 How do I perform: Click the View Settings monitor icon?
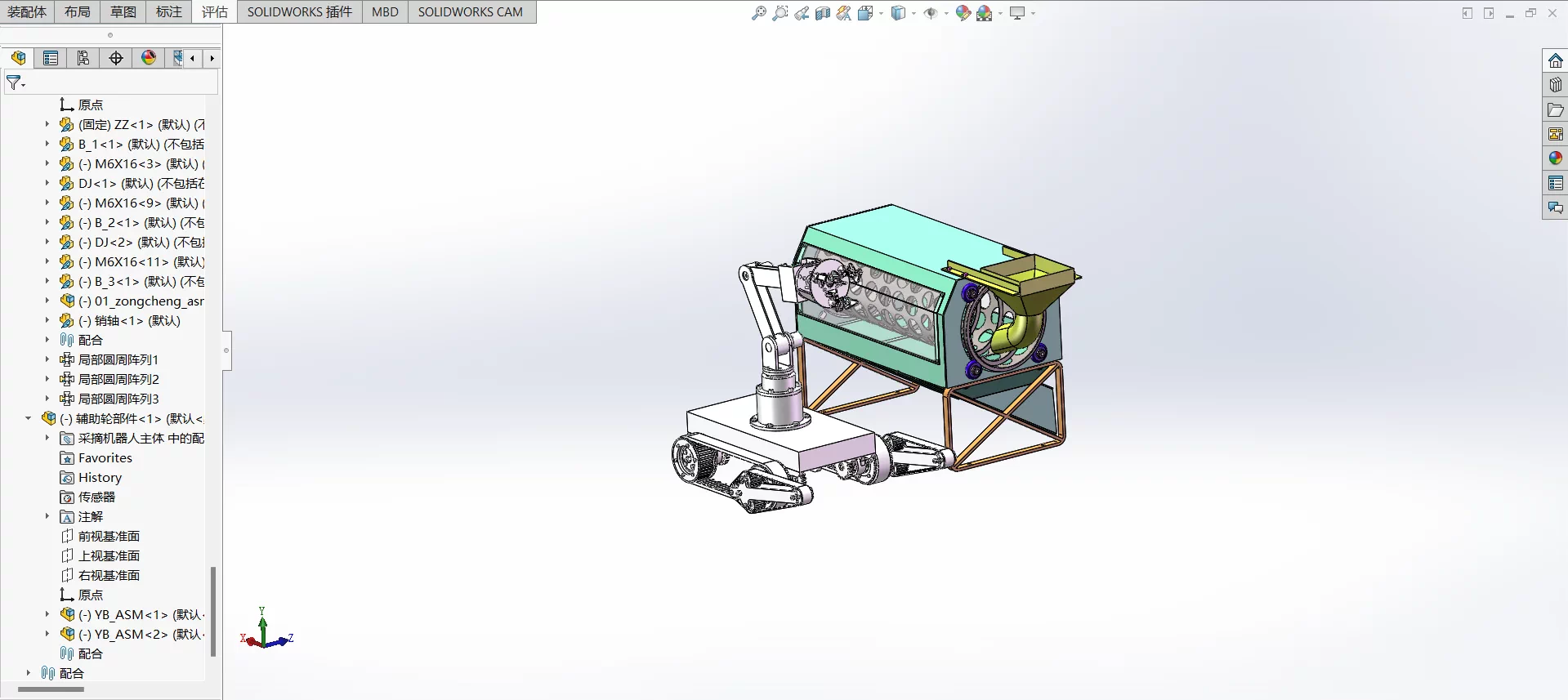pyautogui.click(x=1017, y=13)
